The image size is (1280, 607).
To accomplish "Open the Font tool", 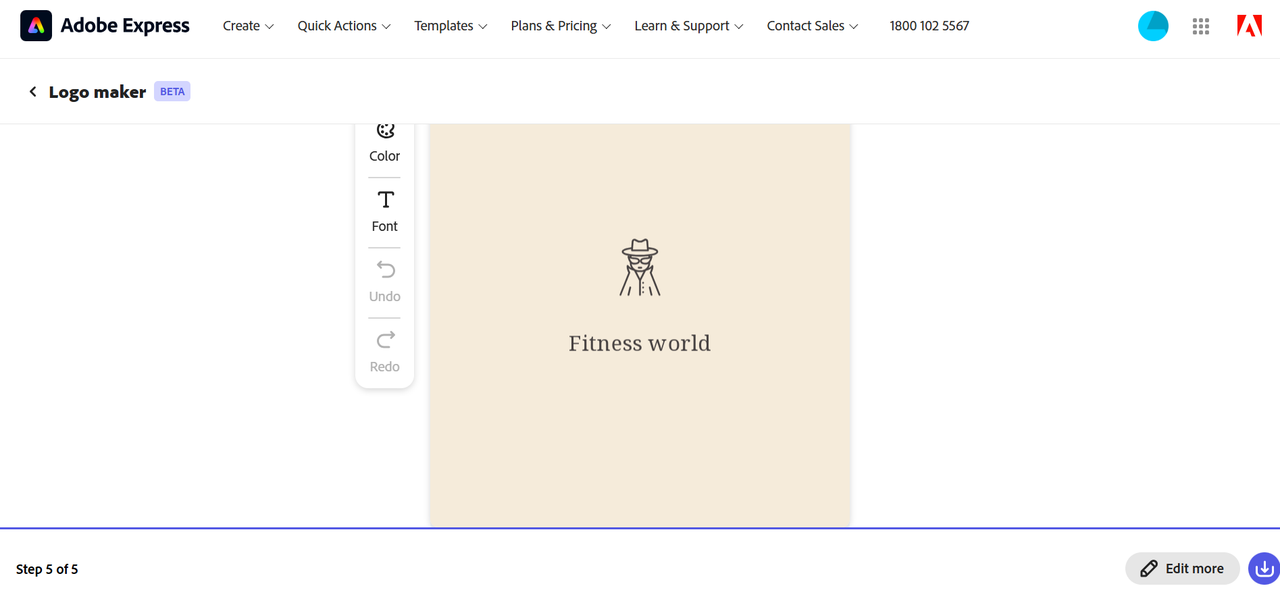I will point(385,211).
